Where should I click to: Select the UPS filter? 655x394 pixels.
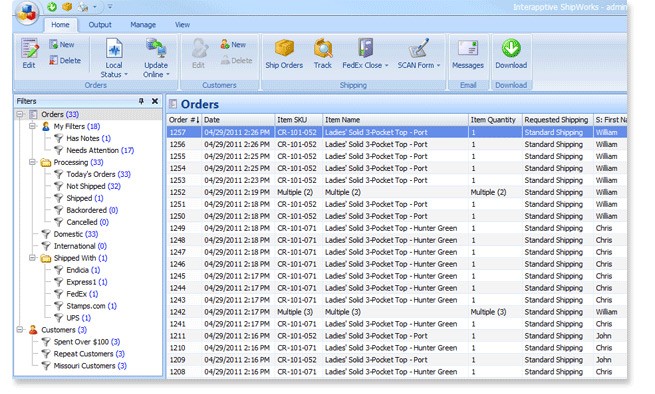[73, 318]
